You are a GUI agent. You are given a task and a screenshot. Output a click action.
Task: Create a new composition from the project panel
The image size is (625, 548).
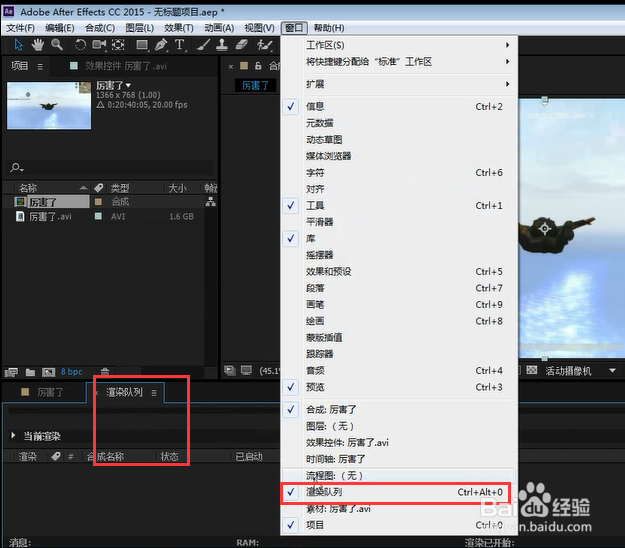48,372
